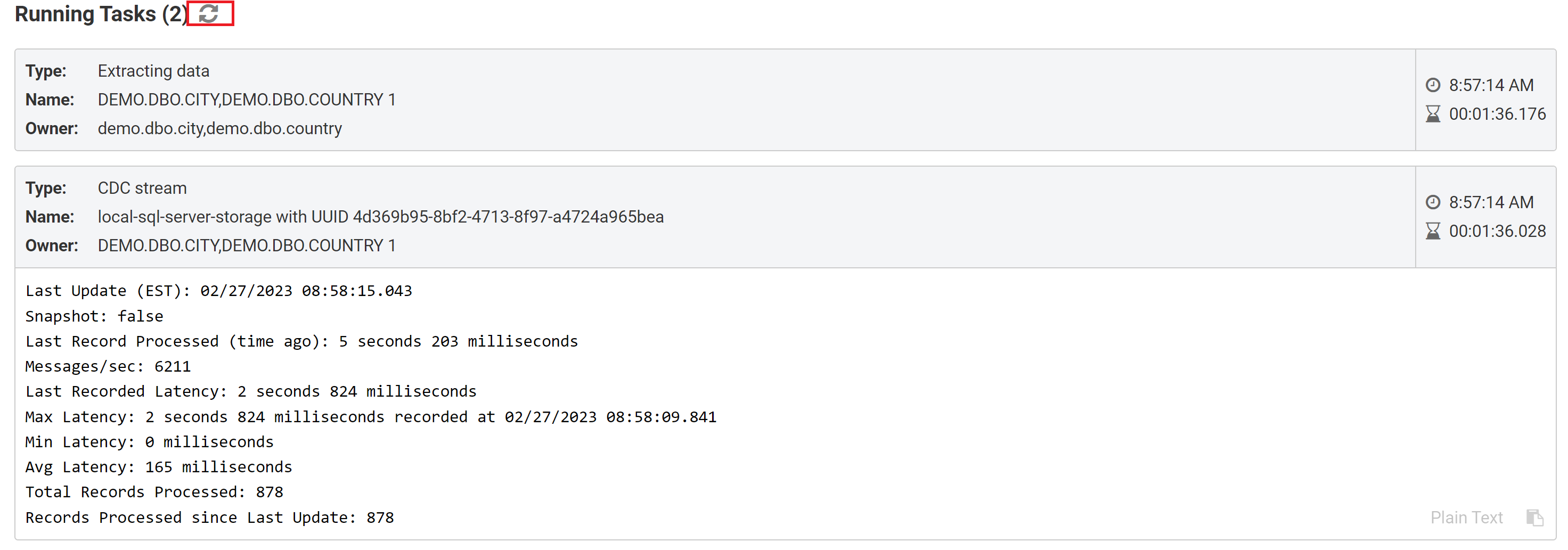This screenshot has width=1568, height=550.
Task: Click owner demo.dbo.city,demo.dbo.country text
Action: pyautogui.click(x=220, y=128)
